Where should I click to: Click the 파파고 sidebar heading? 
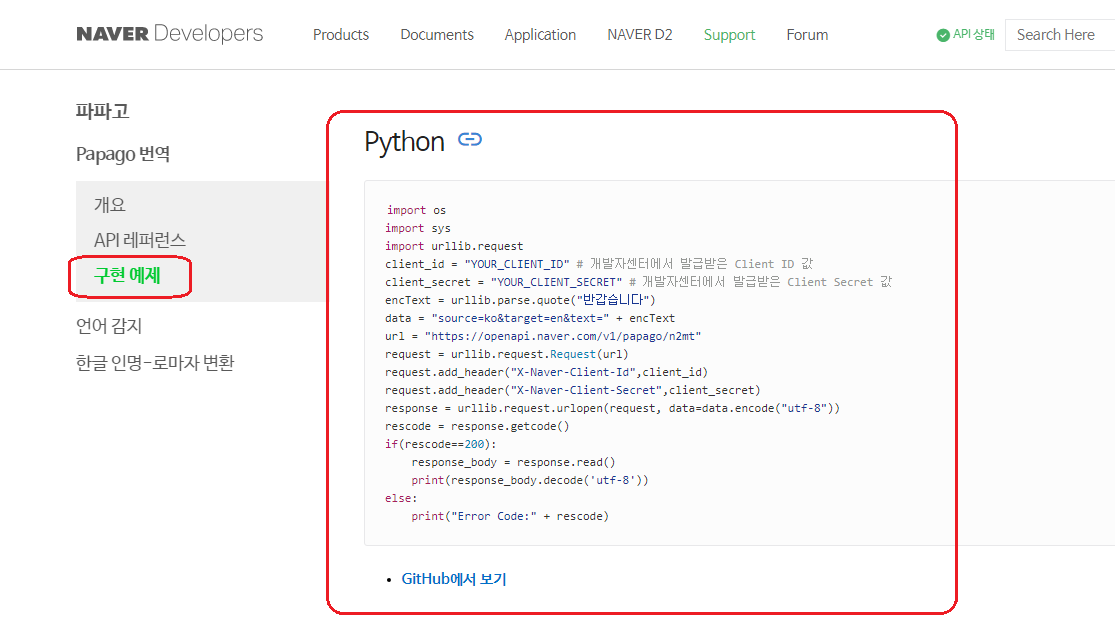(x=102, y=111)
